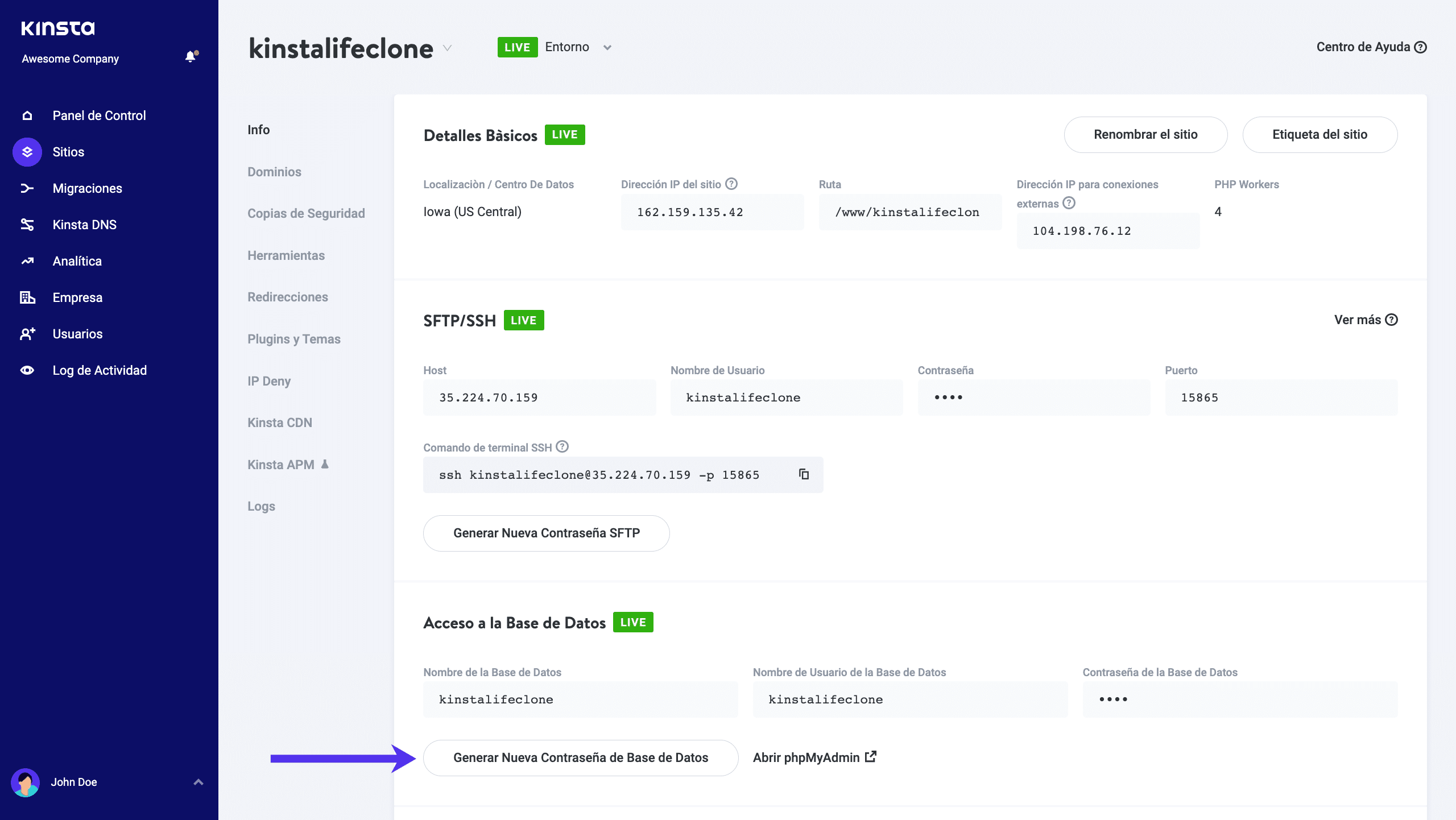Click the Log de Actividad eye icon
This screenshot has width=1456, height=820.
tap(27, 370)
